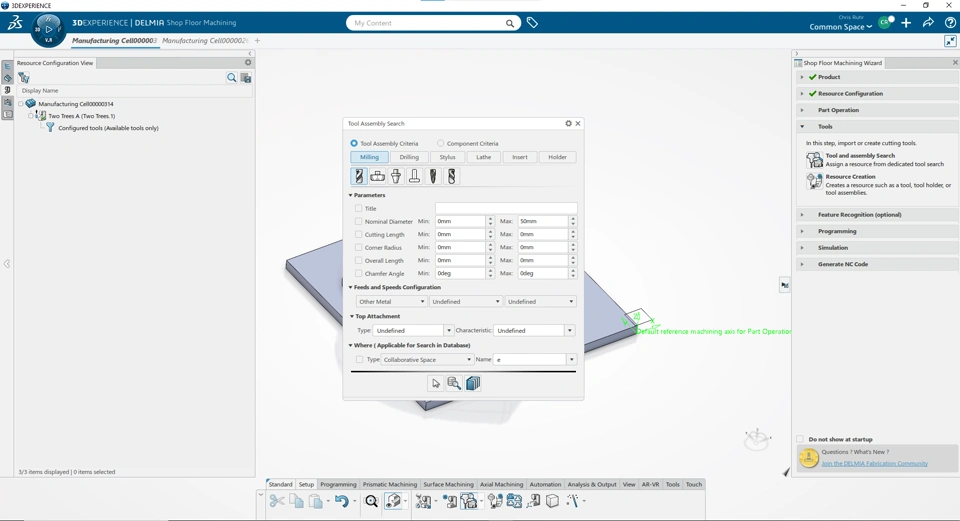This screenshot has width=960, height=521.
Task: Click the cube box icon in Standard toolbar
Action: tap(552, 501)
